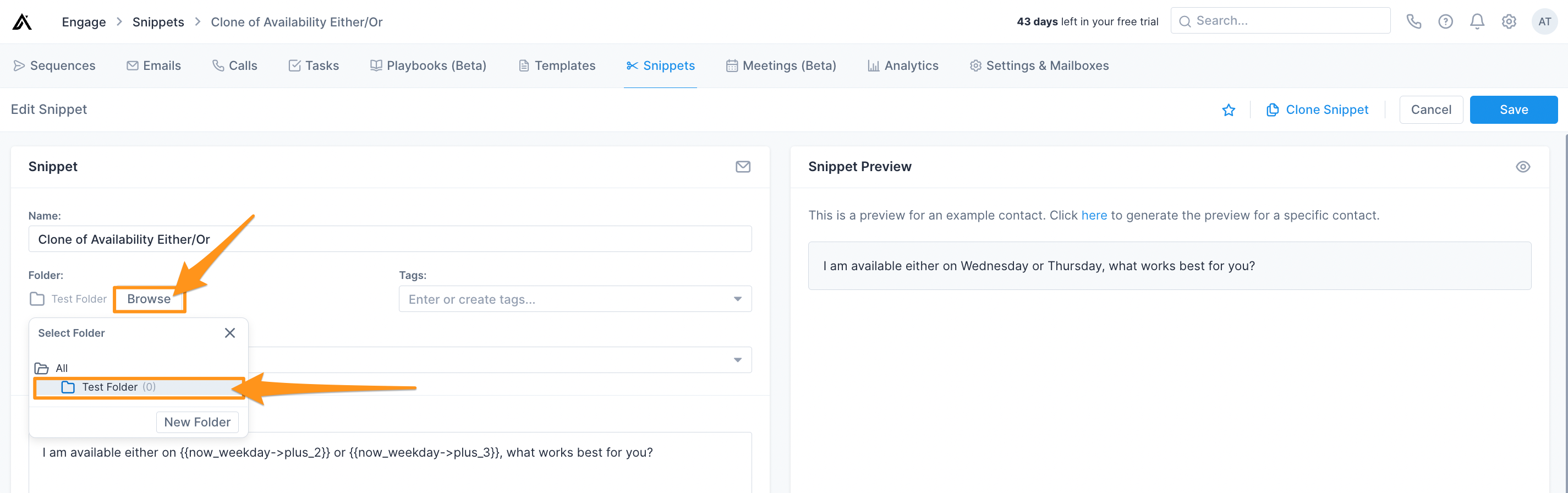
Task: Expand the dropdown below the Tags field
Action: pyautogui.click(x=737, y=360)
